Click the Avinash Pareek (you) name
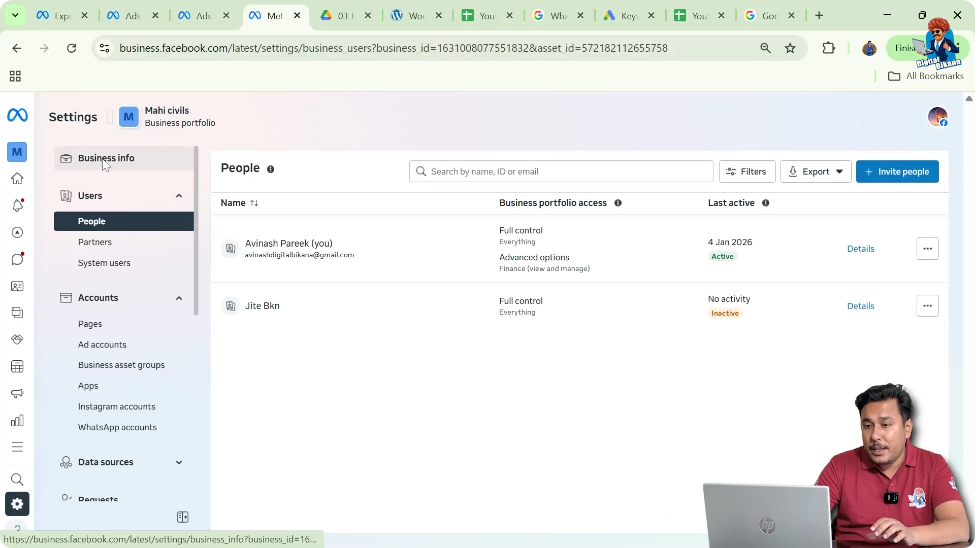978x548 pixels. coord(288,243)
